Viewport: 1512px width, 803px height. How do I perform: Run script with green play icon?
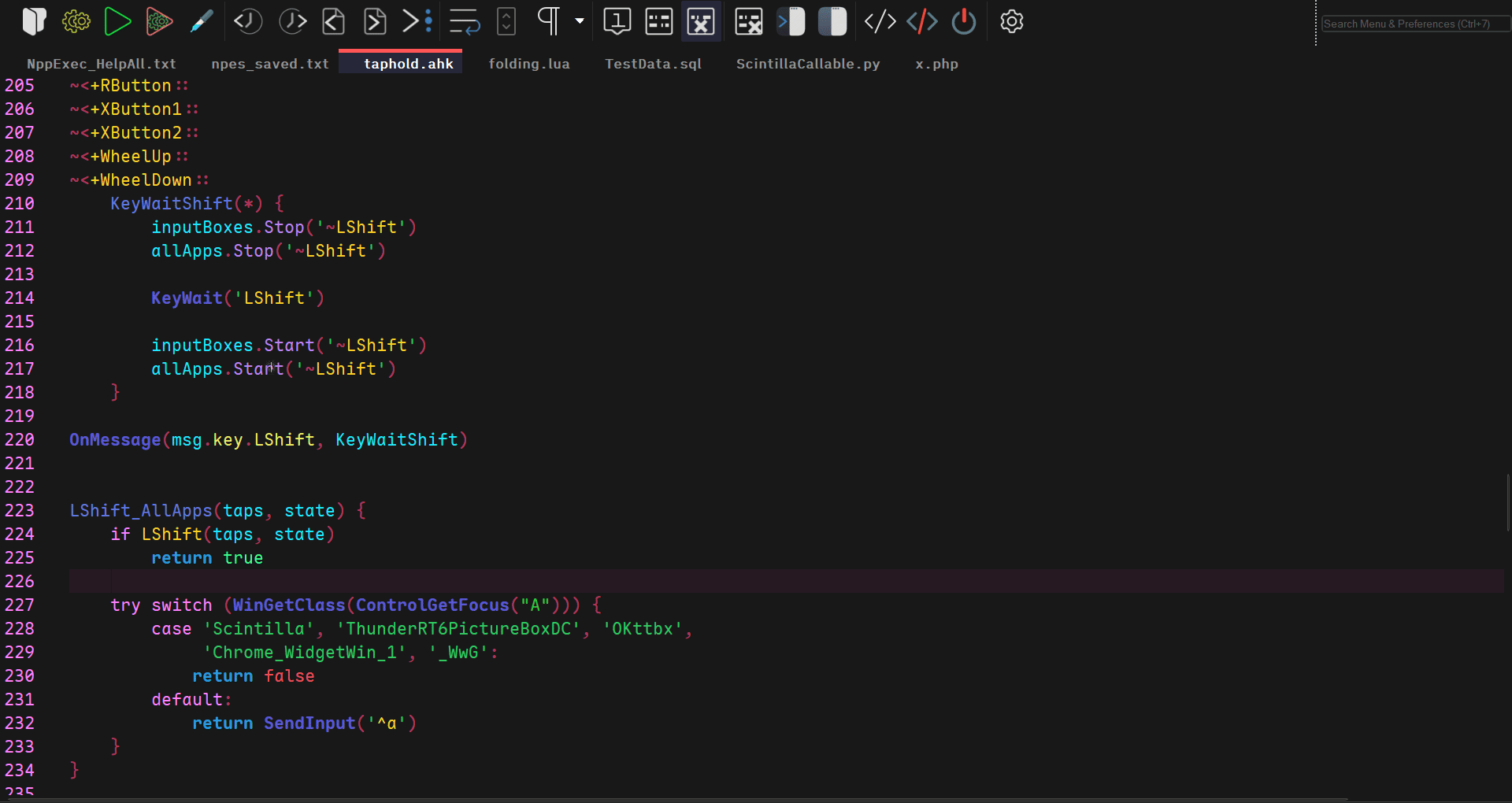pos(117,21)
